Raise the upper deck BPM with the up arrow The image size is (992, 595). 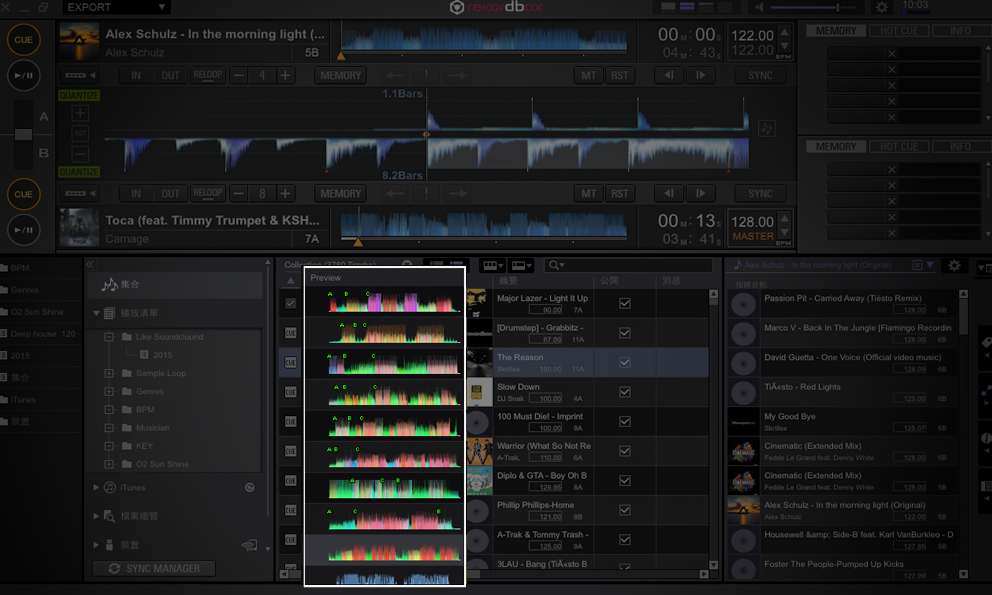(x=784, y=31)
